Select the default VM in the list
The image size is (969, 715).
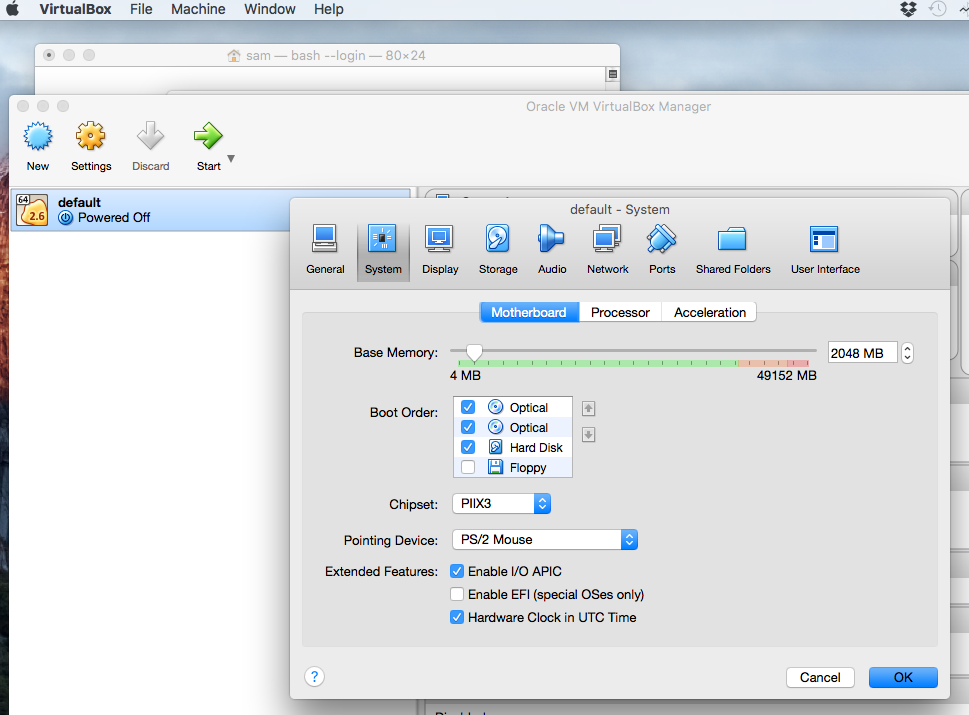[x=210, y=210]
